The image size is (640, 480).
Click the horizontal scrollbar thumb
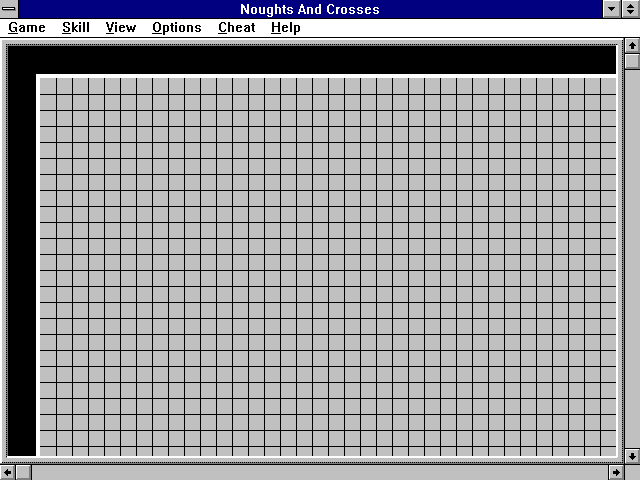pos(23,473)
